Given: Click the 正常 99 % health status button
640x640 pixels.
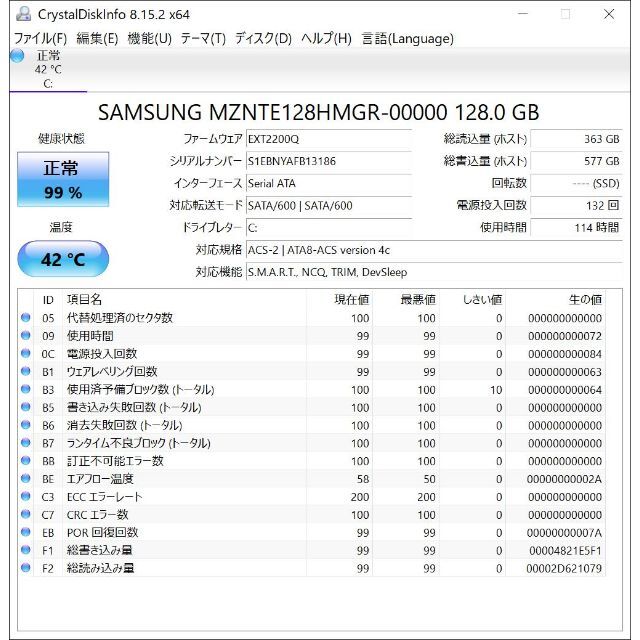Looking at the screenshot, I should [x=63, y=179].
